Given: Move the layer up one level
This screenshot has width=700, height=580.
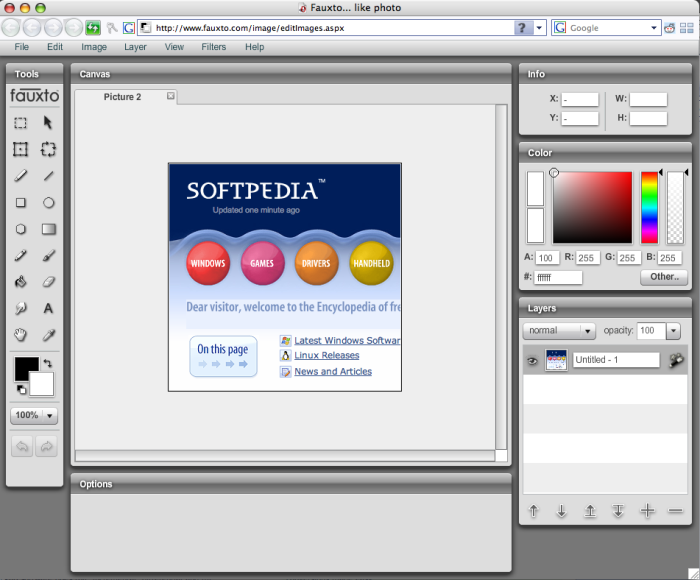Looking at the screenshot, I should [533, 510].
